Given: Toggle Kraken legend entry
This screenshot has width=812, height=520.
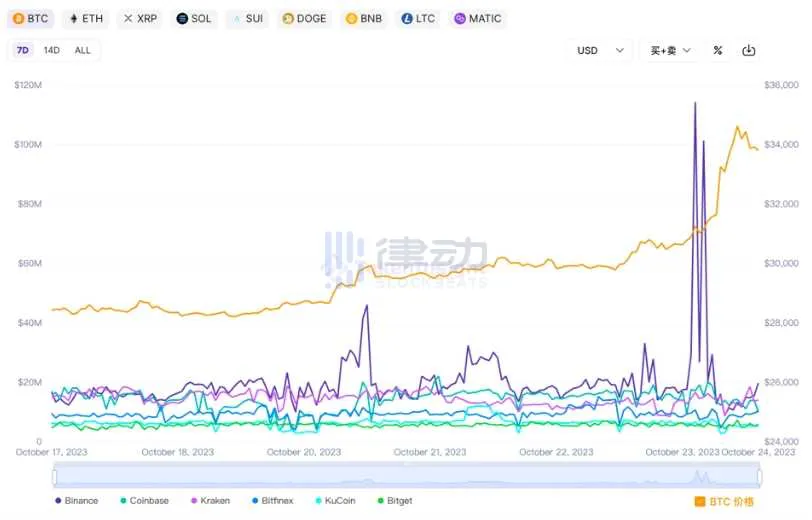Looking at the screenshot, I should [x=210, y=500].
